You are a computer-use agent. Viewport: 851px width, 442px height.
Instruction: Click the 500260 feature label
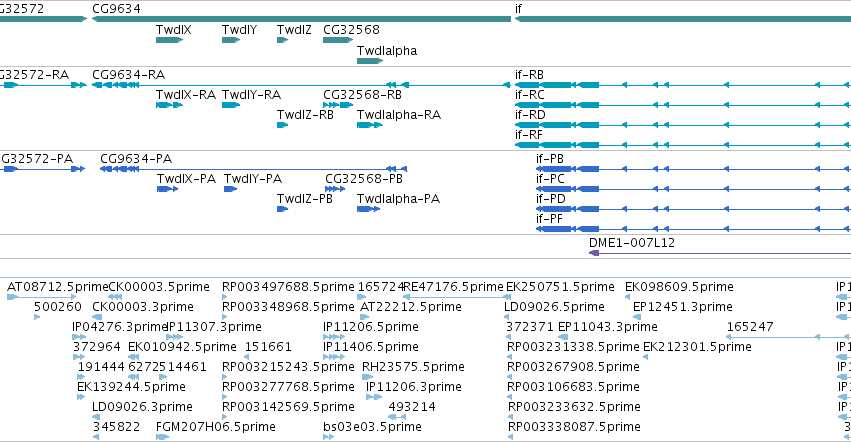58,307
